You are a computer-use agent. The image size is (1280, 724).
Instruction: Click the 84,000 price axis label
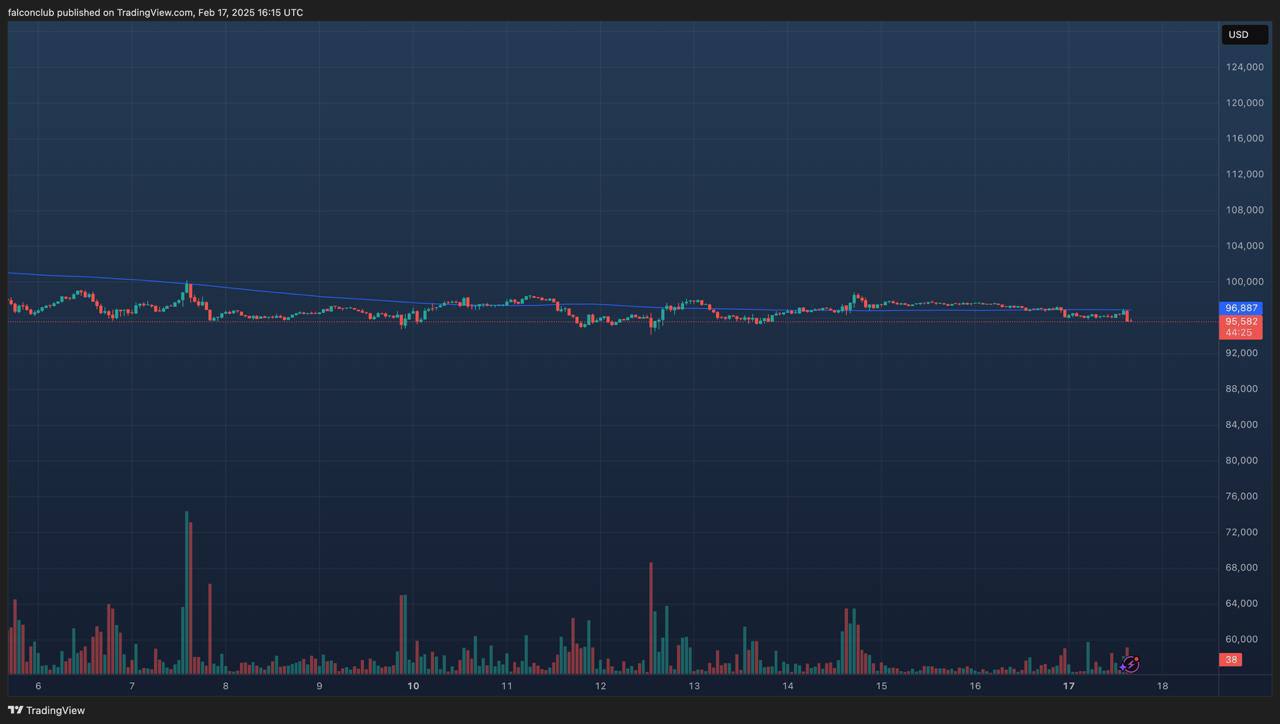[x=1242, y=425]
